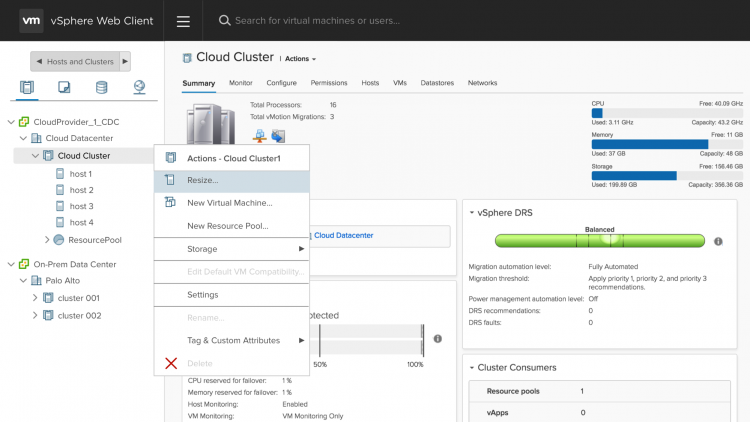Expand the ResourcePool tree node

pos(47,240)
